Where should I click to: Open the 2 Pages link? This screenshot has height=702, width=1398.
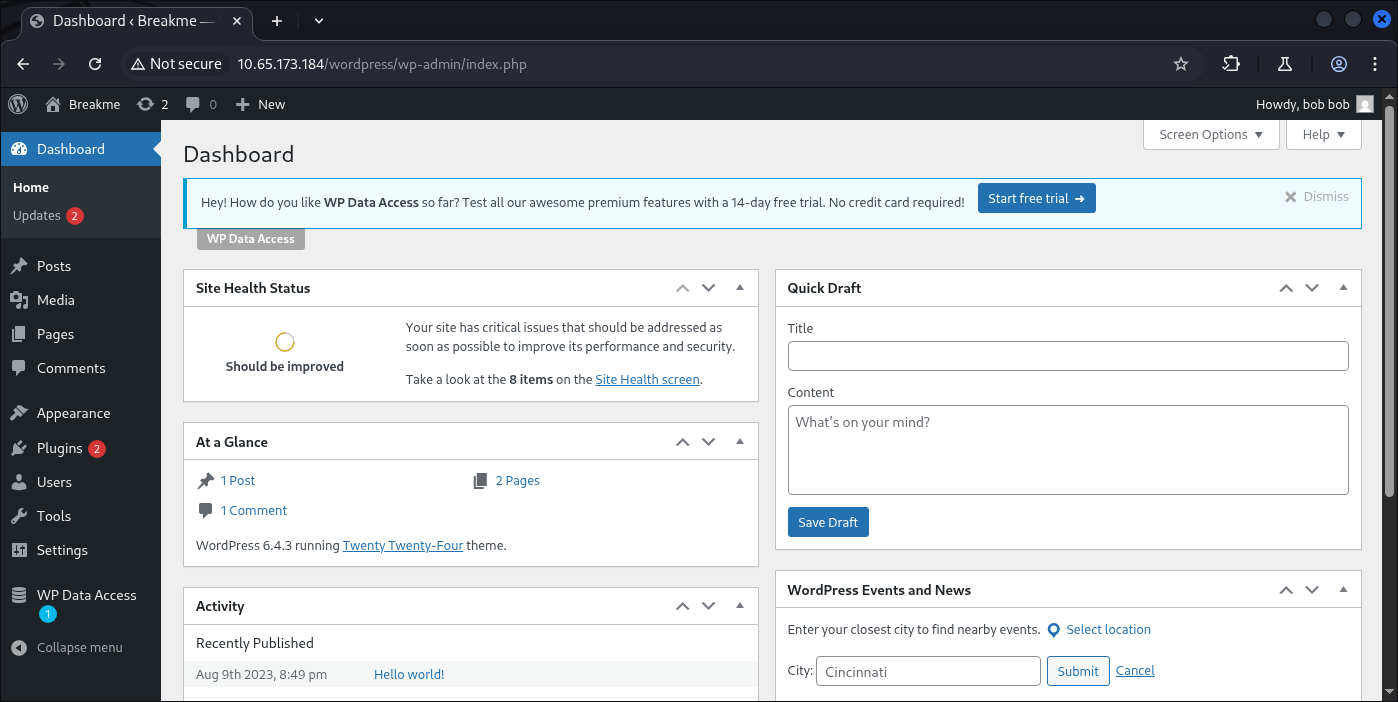coord(517,481)
